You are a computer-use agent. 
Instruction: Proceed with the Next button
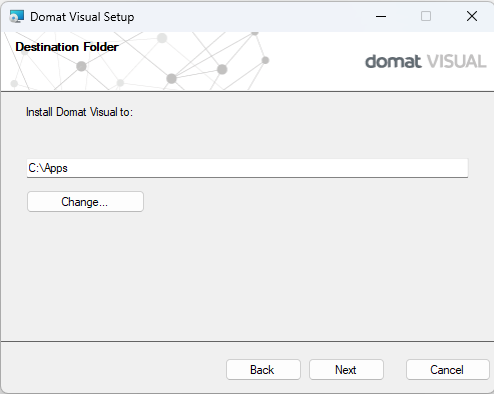click(346, 370)
